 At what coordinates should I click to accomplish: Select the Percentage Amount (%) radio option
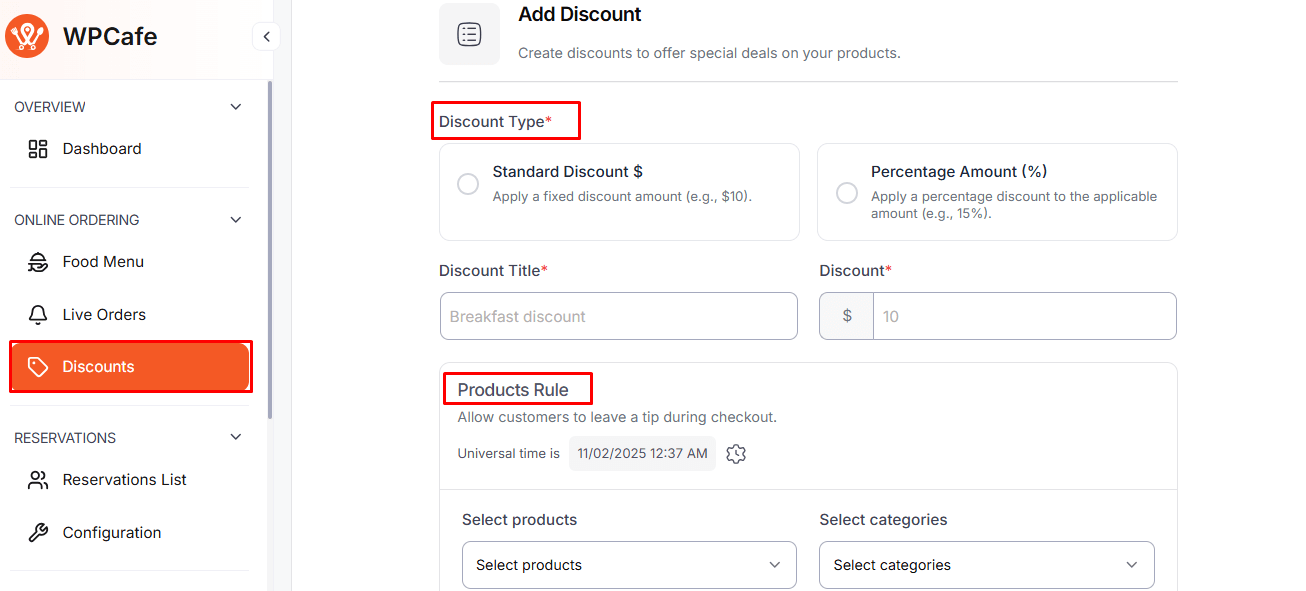(x=847, y=193)
